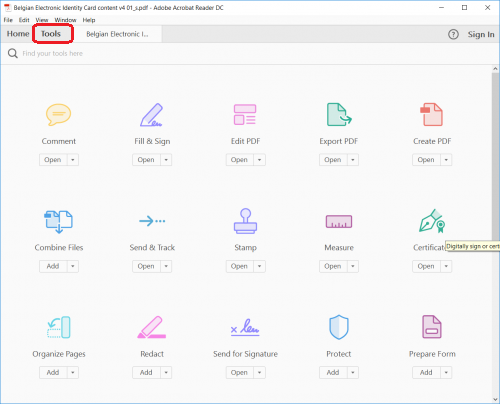Viewport: 500px width, 404px height.
Task: Click the 'Find your tools here' search field
Action: [53, 53]
